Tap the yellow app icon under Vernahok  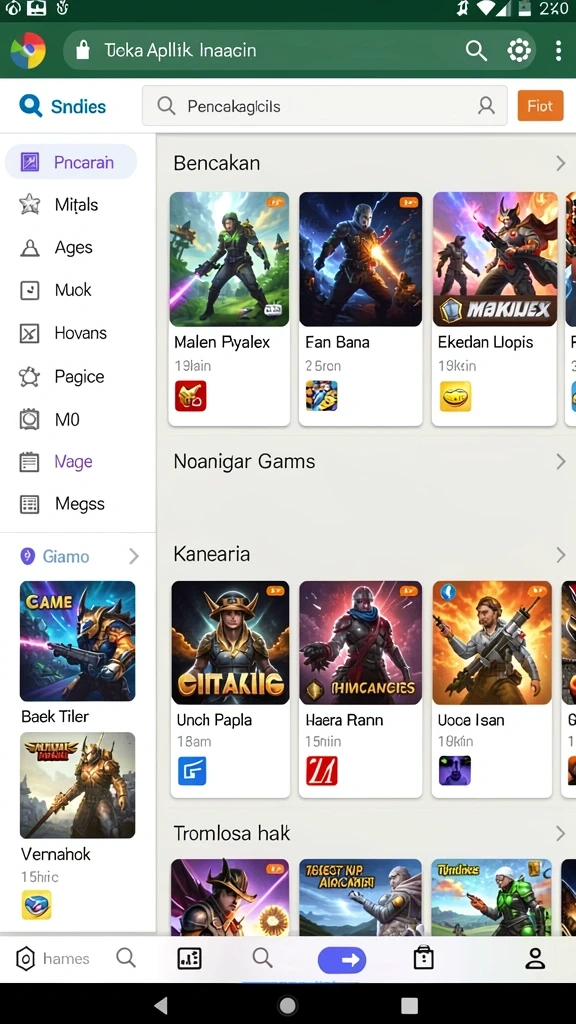[x=37, y=905]
